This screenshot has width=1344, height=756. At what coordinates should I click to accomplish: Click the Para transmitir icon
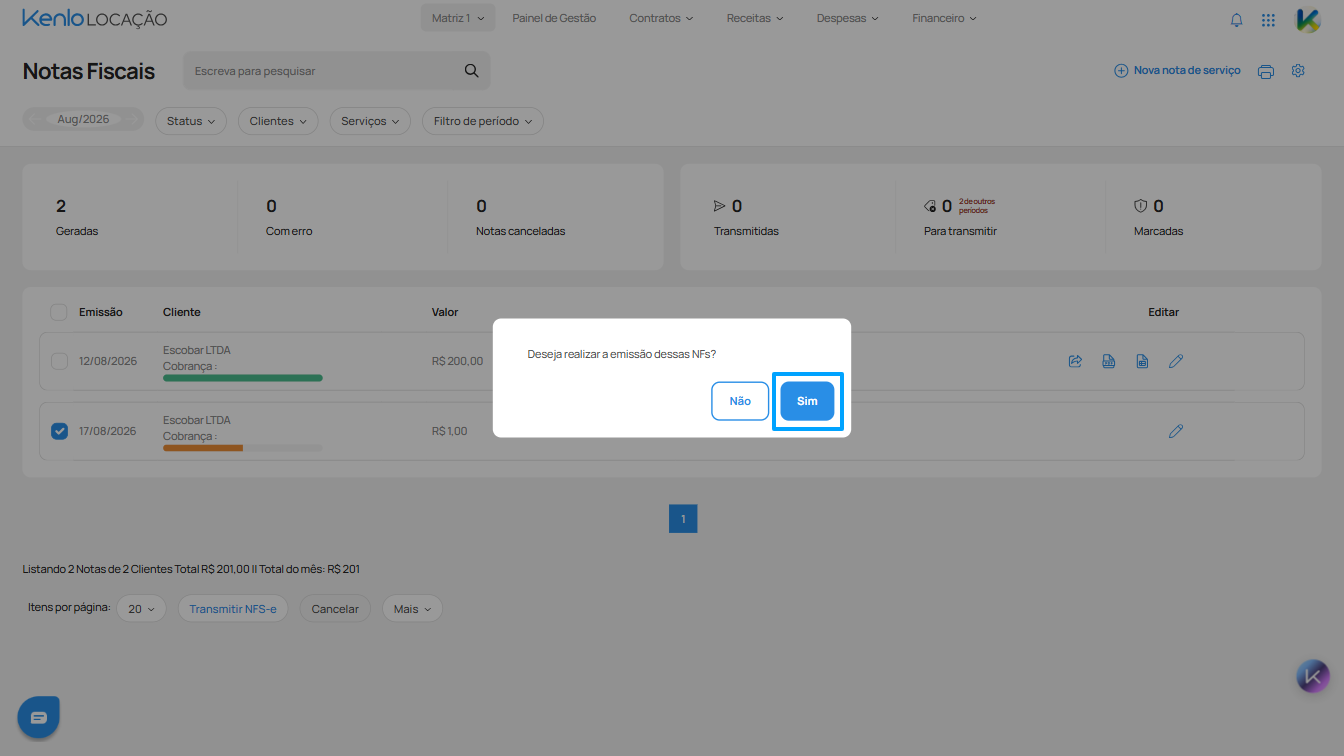tap(930, 206)
